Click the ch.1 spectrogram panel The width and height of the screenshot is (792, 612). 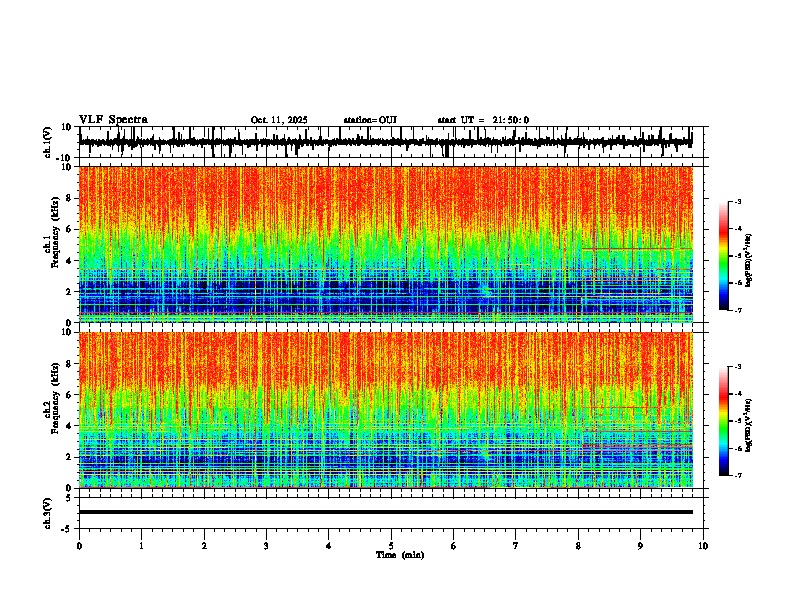tap(385, 244)
